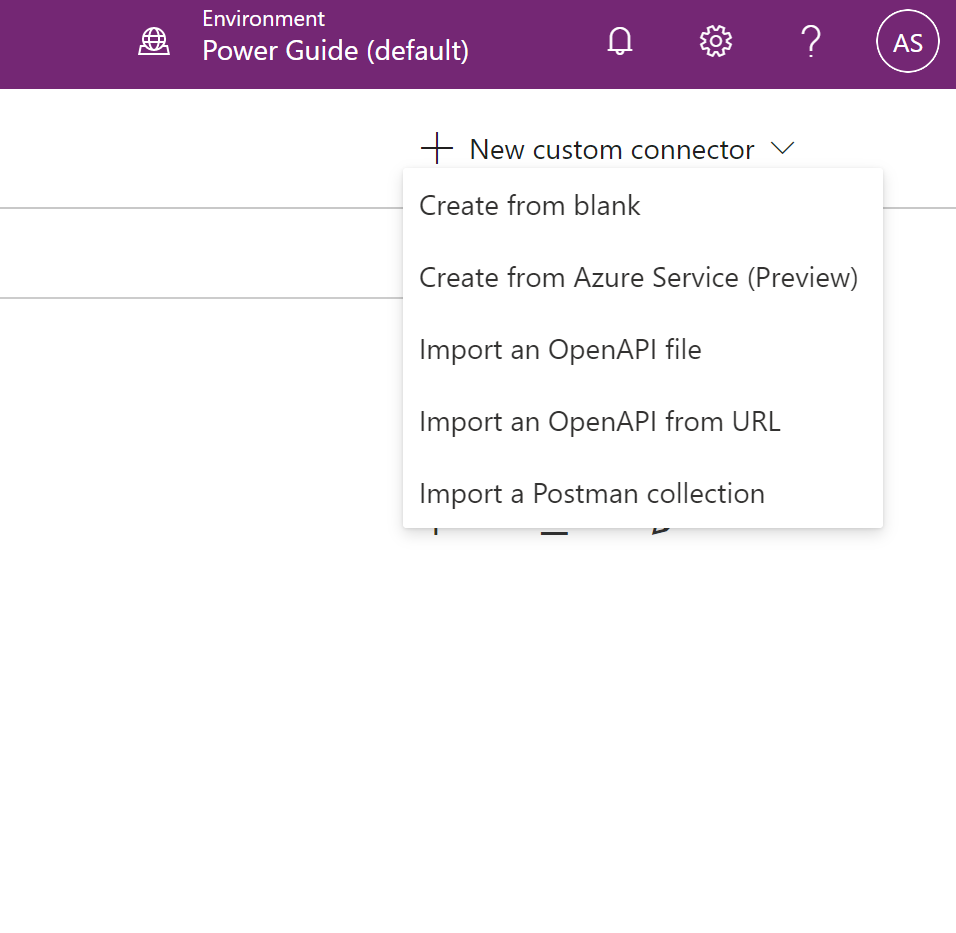Choose Create from Azure Service (Preview)
Screen dimensions: 956x933
638,278
